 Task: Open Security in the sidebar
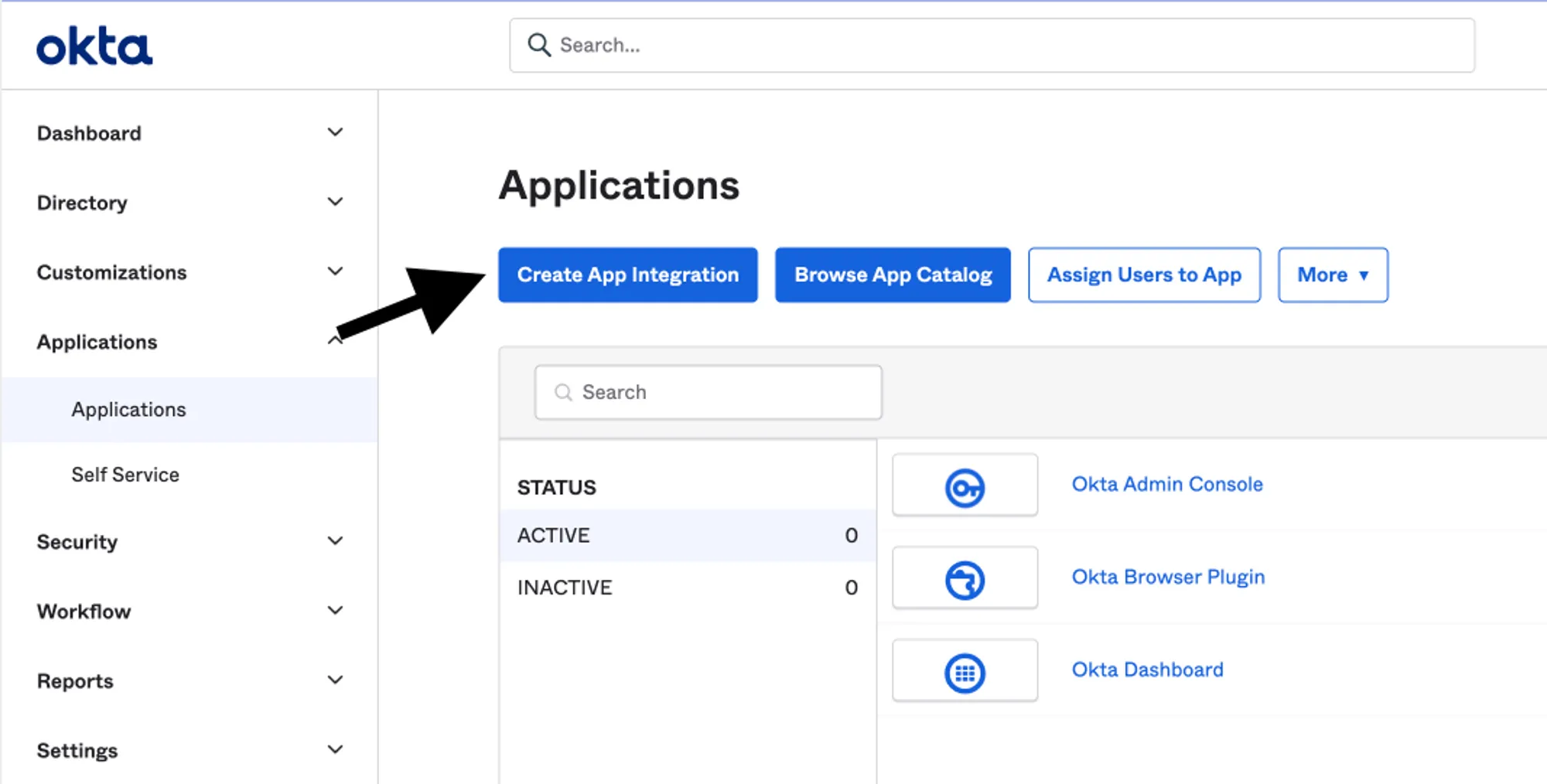click(x=77, y=542)
